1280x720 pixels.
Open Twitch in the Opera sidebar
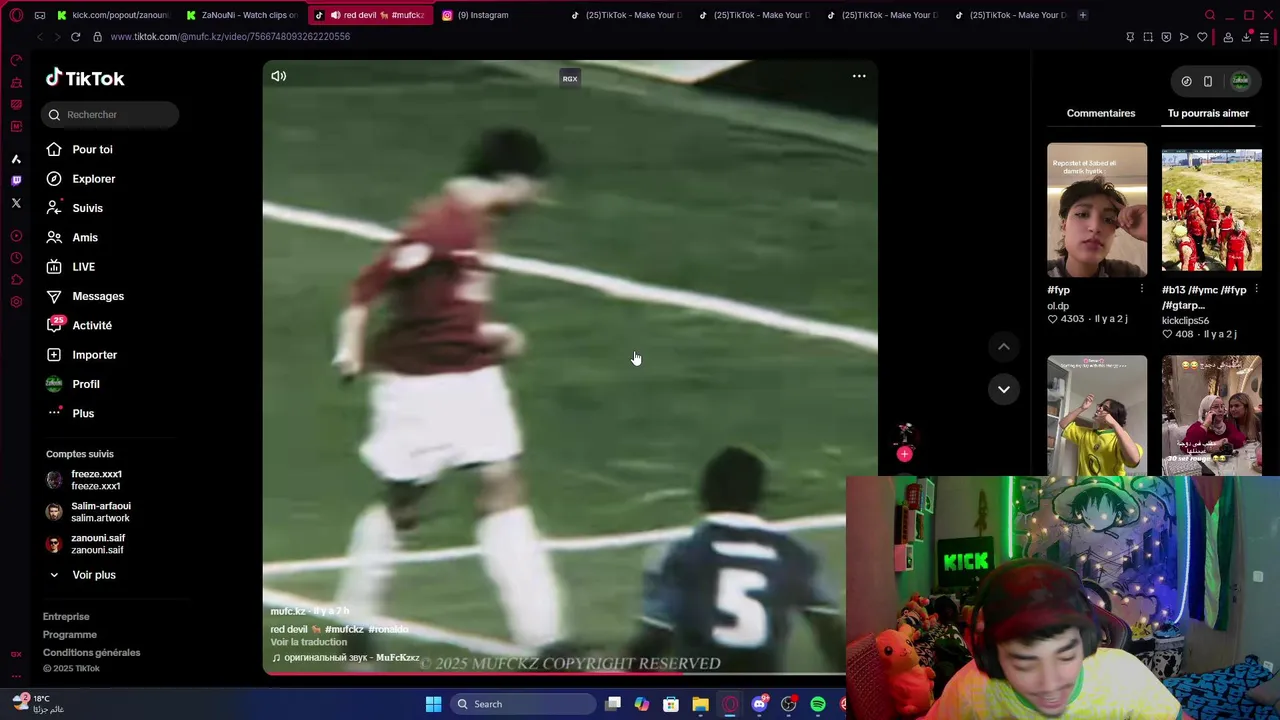coord(16,181)
